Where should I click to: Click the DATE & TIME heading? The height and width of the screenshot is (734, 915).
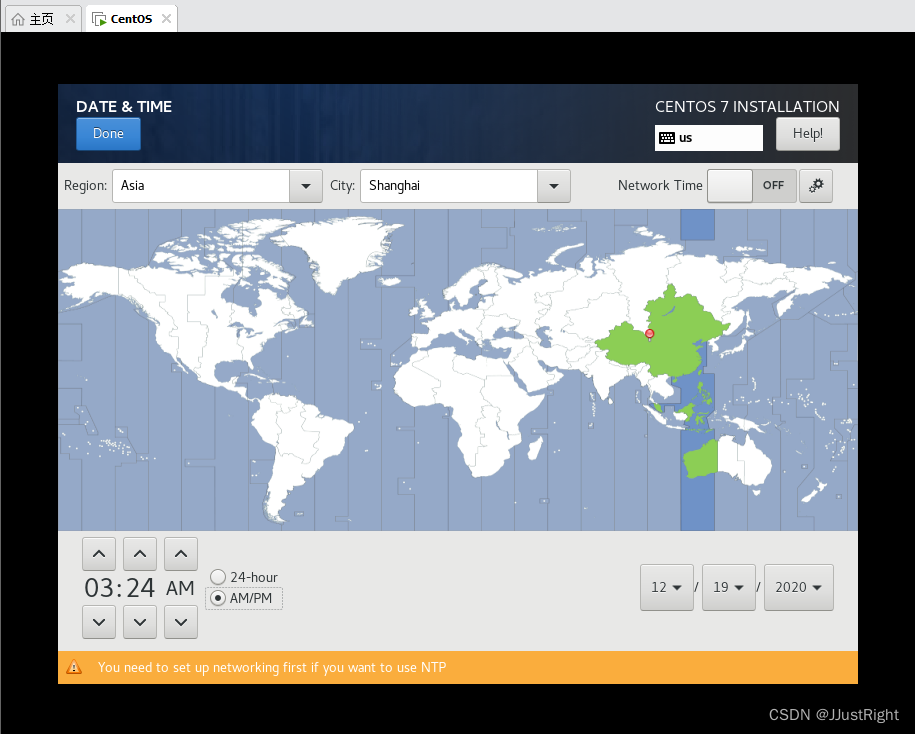point(124,107)
